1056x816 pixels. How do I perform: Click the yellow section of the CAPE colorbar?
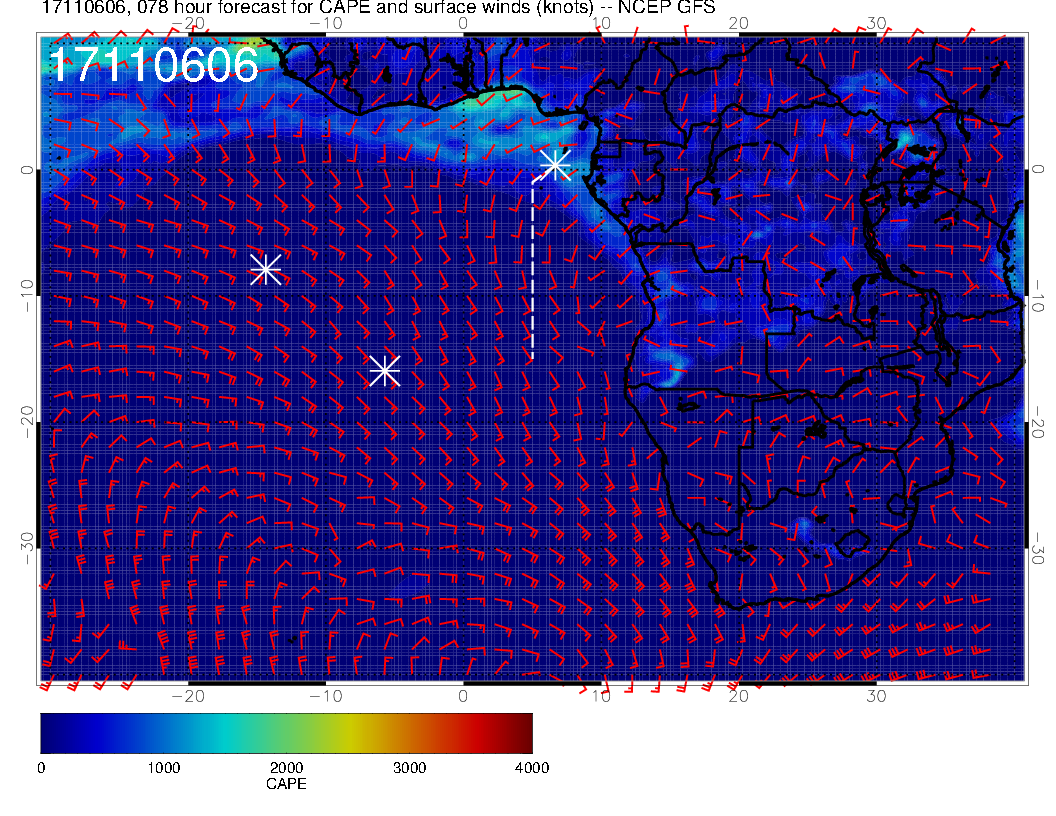click(354, 733)
